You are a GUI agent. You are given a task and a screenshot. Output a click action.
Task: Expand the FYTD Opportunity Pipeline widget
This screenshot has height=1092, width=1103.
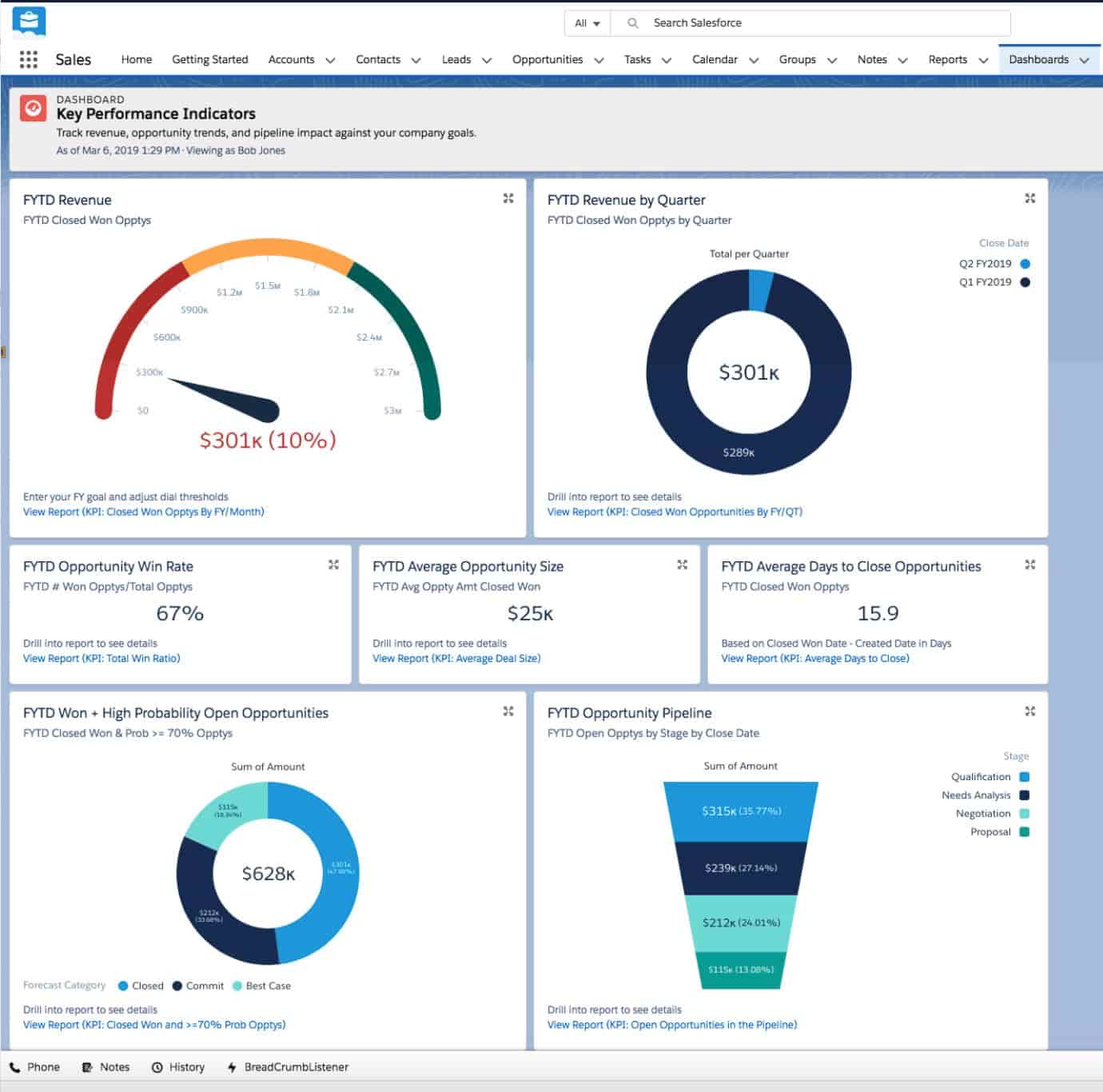click(1029, 711)
